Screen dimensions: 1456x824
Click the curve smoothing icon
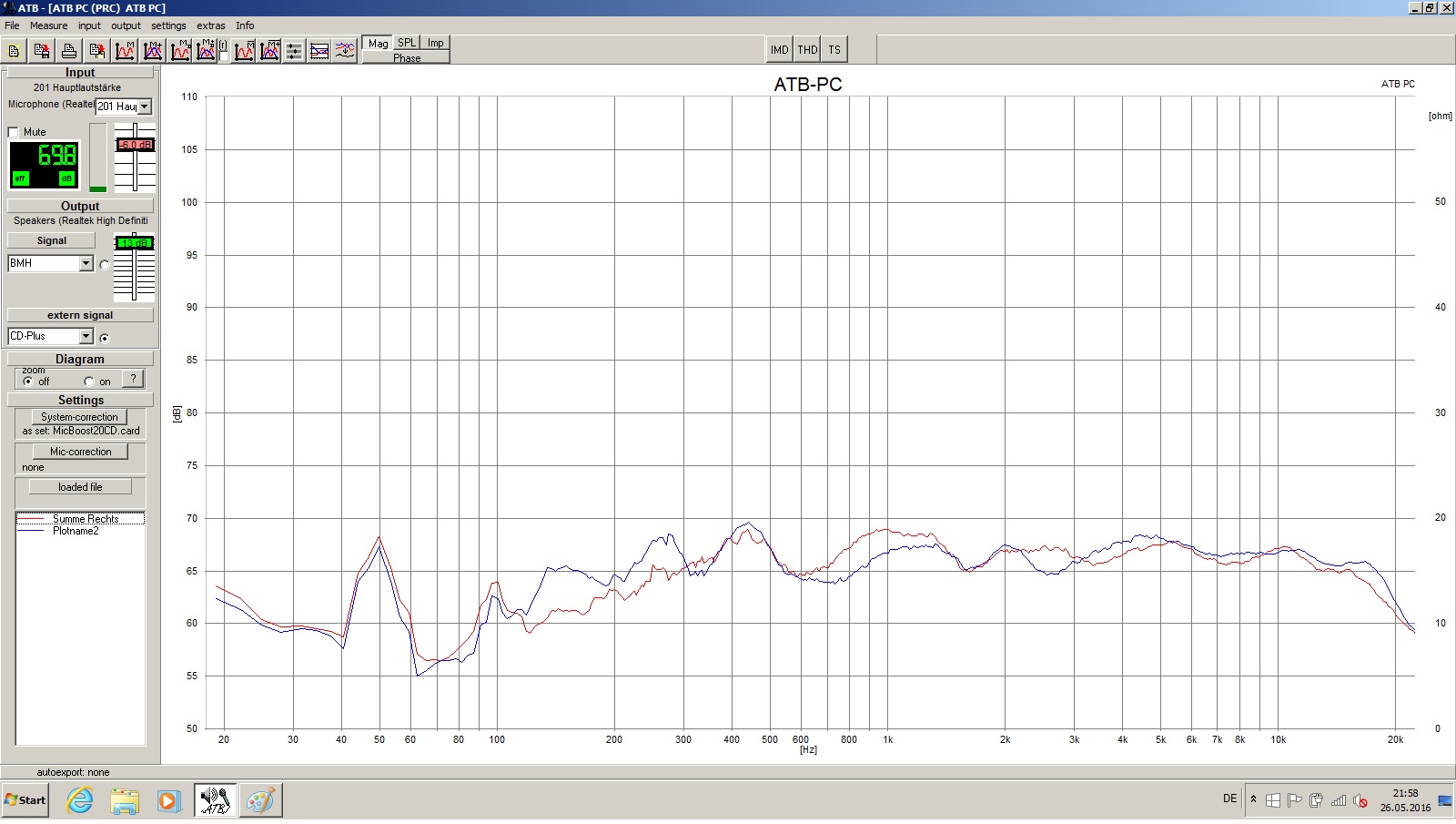345,51
